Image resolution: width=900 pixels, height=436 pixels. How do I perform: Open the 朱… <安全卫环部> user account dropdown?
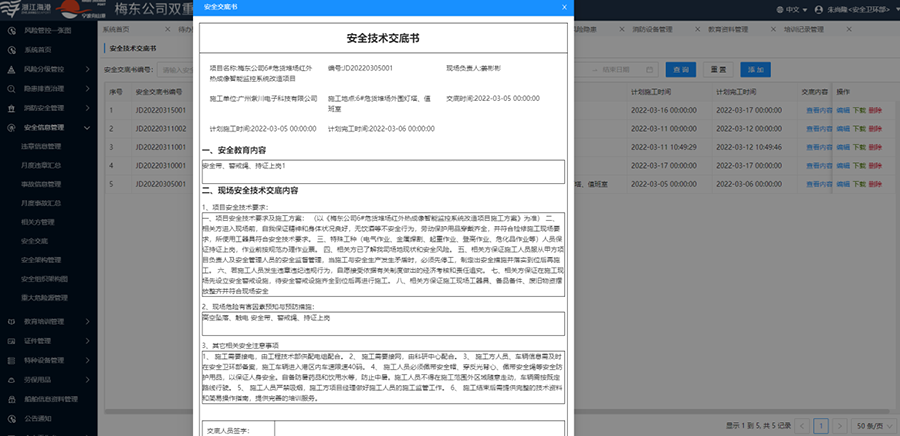click(x=860, y=10)
